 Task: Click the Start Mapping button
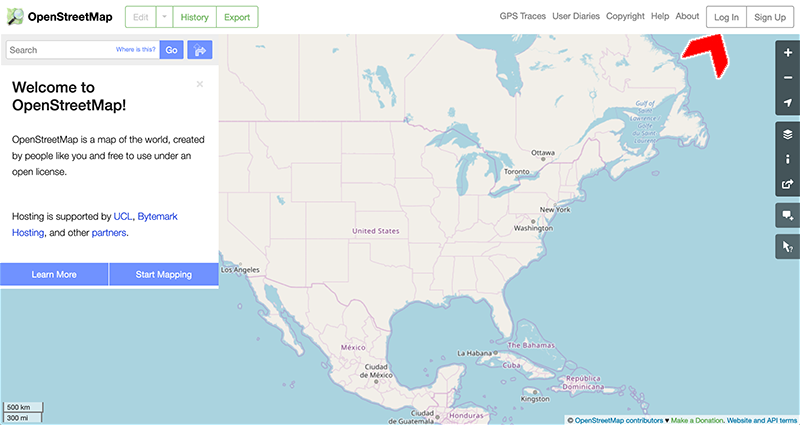coord(164,274)
